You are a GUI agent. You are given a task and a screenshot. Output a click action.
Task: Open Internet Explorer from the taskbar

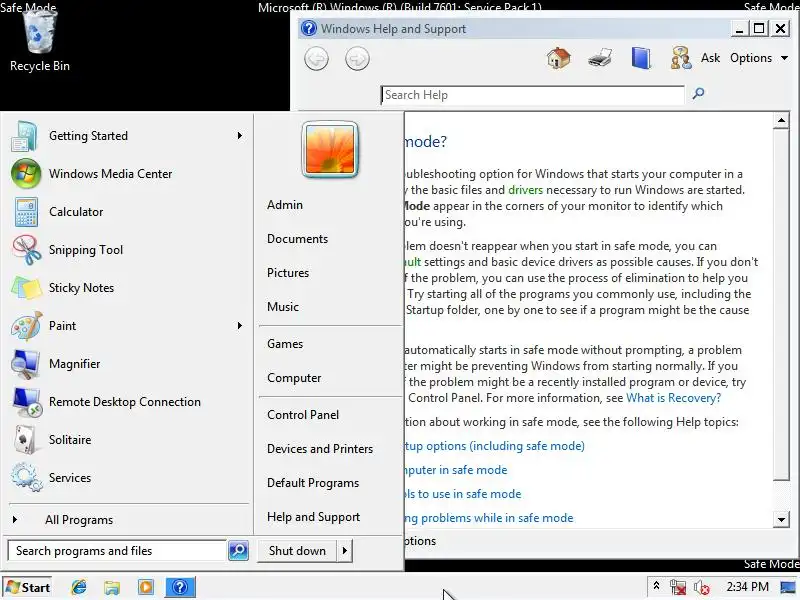click(x=79, y=587)
